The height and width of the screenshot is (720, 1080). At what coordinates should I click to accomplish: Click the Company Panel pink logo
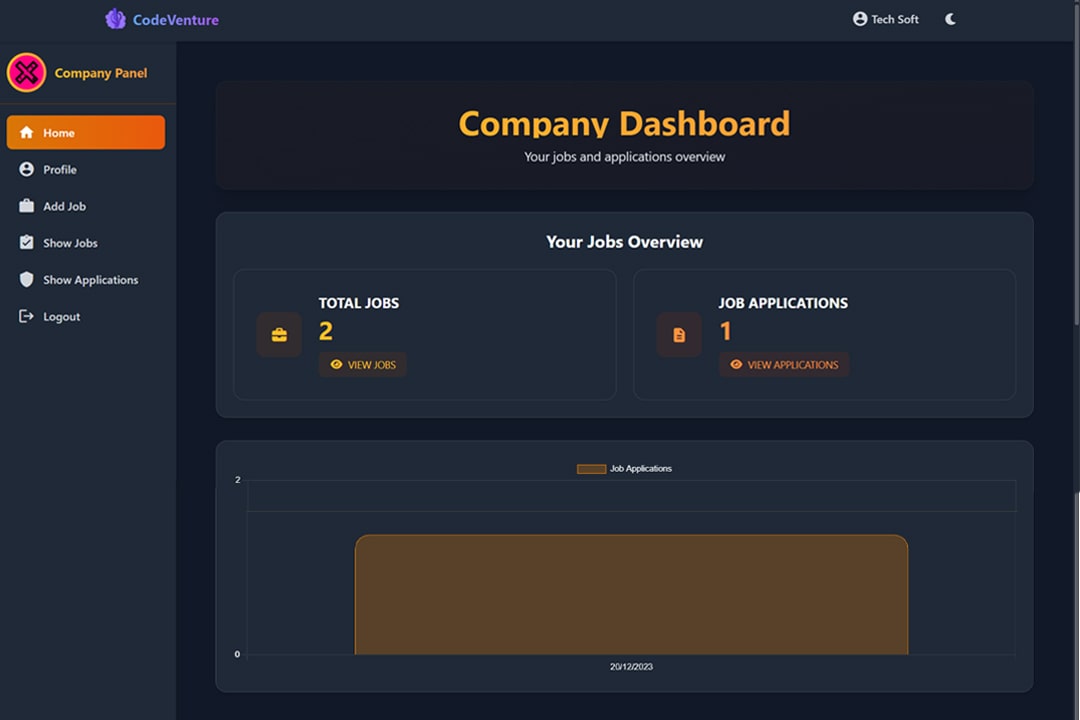click(27, 72)
